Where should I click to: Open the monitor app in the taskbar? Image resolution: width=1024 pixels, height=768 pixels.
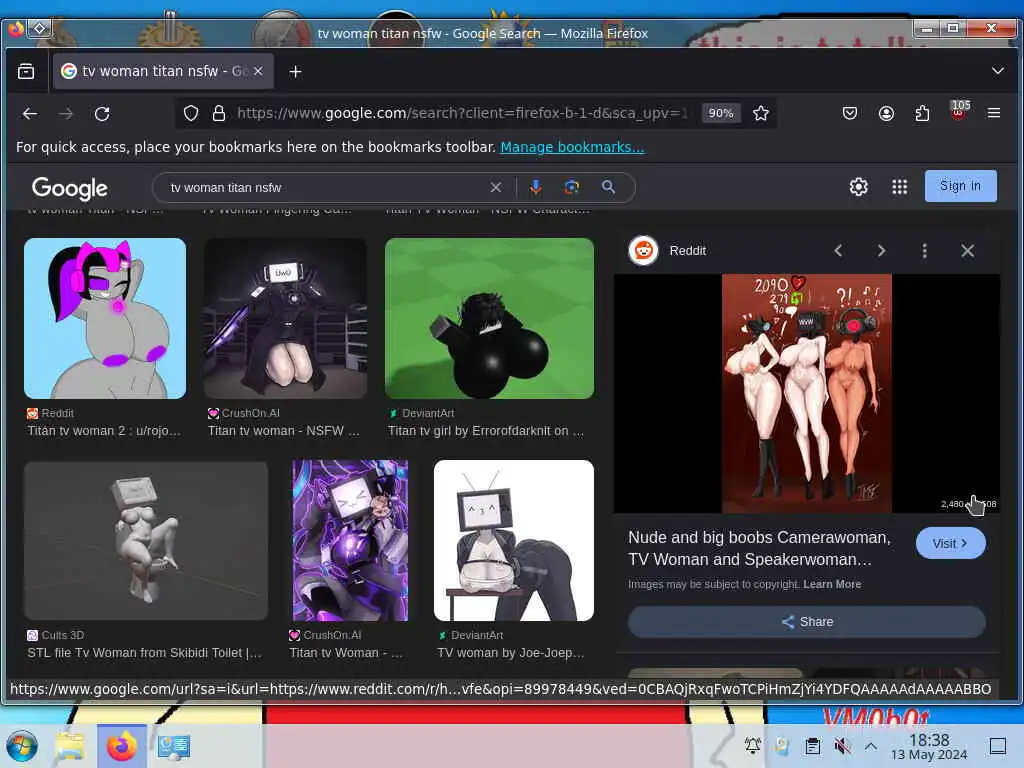pos(174,746)
